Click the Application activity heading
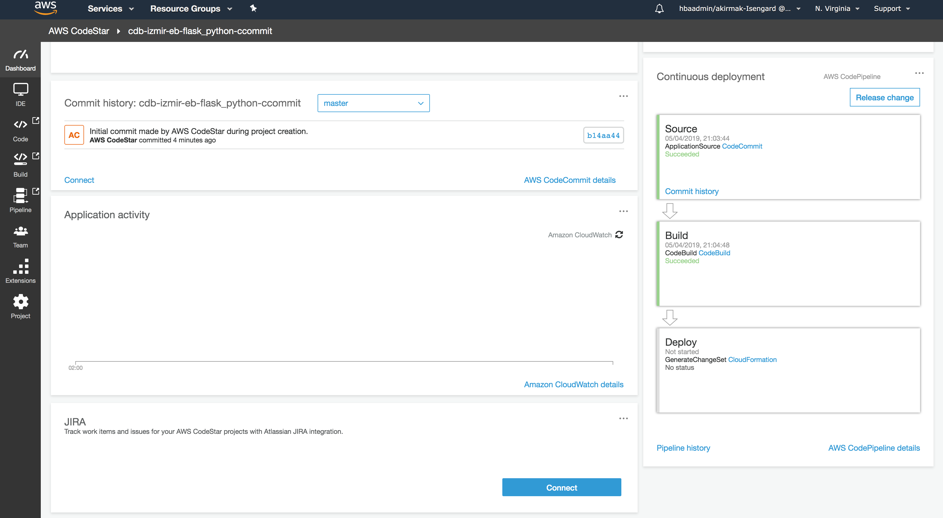This screenshot has height=518, width=943. pyautogui.click(x=107, y=215)
